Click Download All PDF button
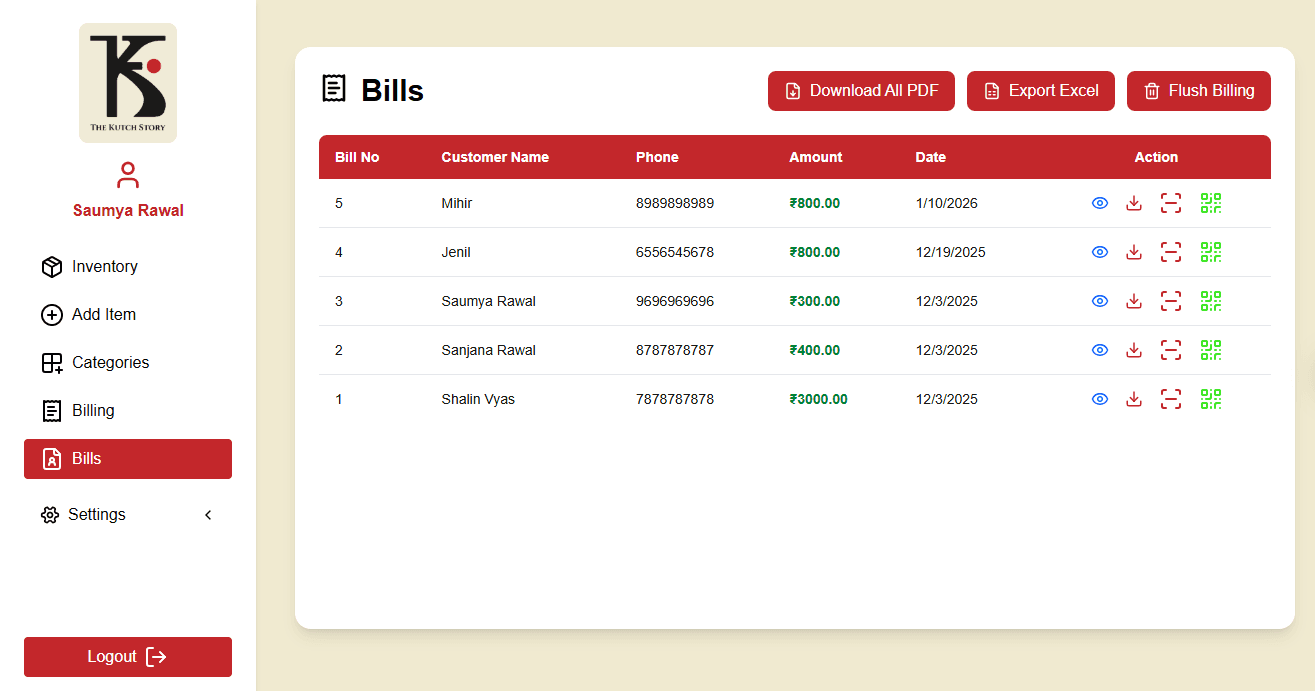Viewport: 1315px width, 691px height. pos(861,91)
